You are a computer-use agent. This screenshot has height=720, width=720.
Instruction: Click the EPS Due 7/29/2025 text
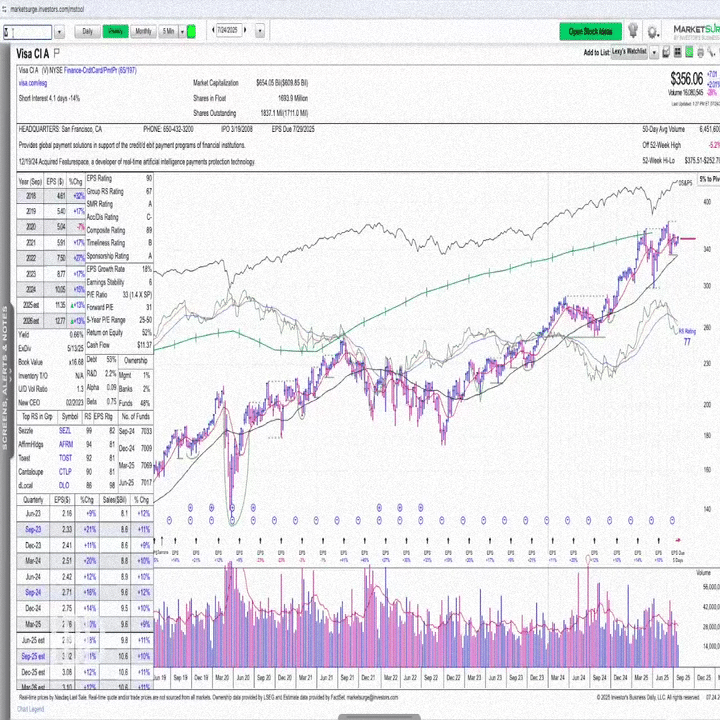[293, 129]
